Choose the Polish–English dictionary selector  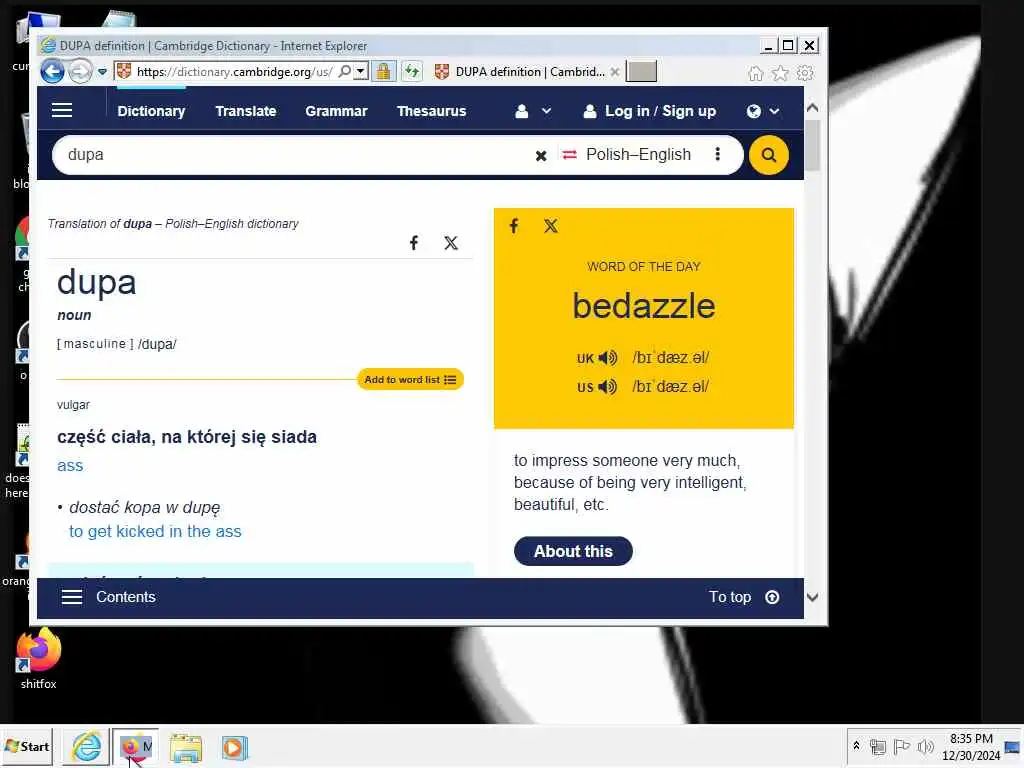click(638, 155)
